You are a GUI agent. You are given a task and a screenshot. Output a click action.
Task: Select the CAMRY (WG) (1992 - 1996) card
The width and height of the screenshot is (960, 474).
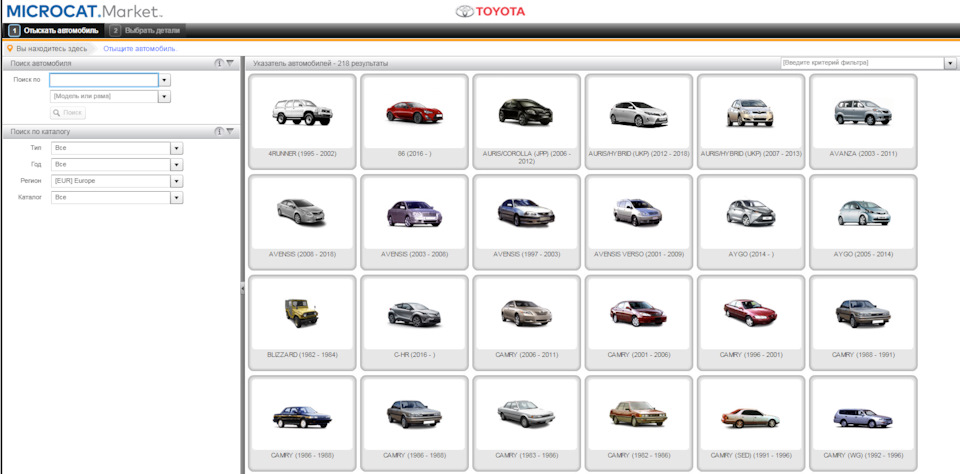tap(863, 423)
